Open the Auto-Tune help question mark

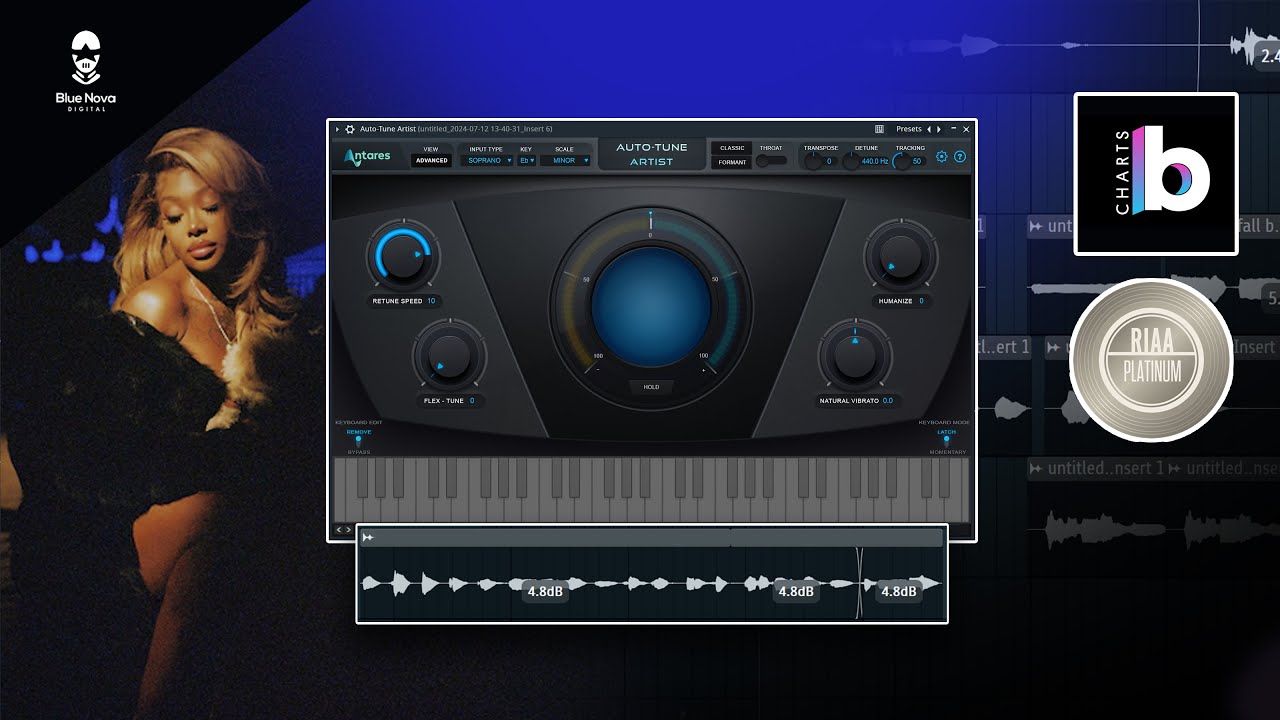[960, 157]
